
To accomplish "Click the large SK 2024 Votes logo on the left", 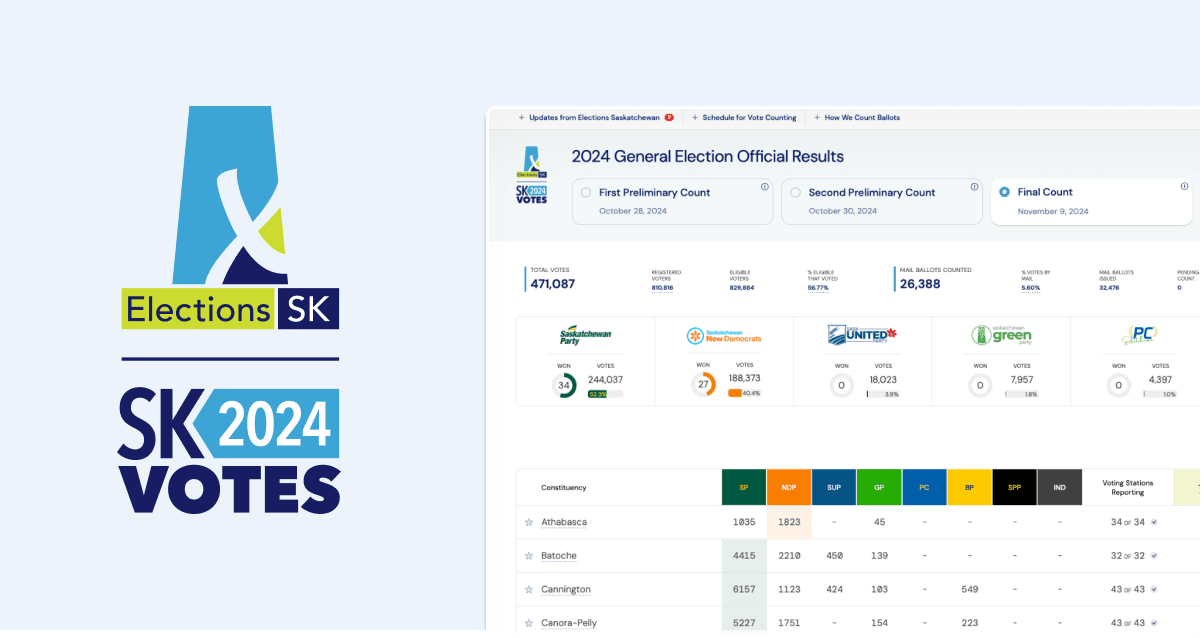I will [x=231, y=450].
